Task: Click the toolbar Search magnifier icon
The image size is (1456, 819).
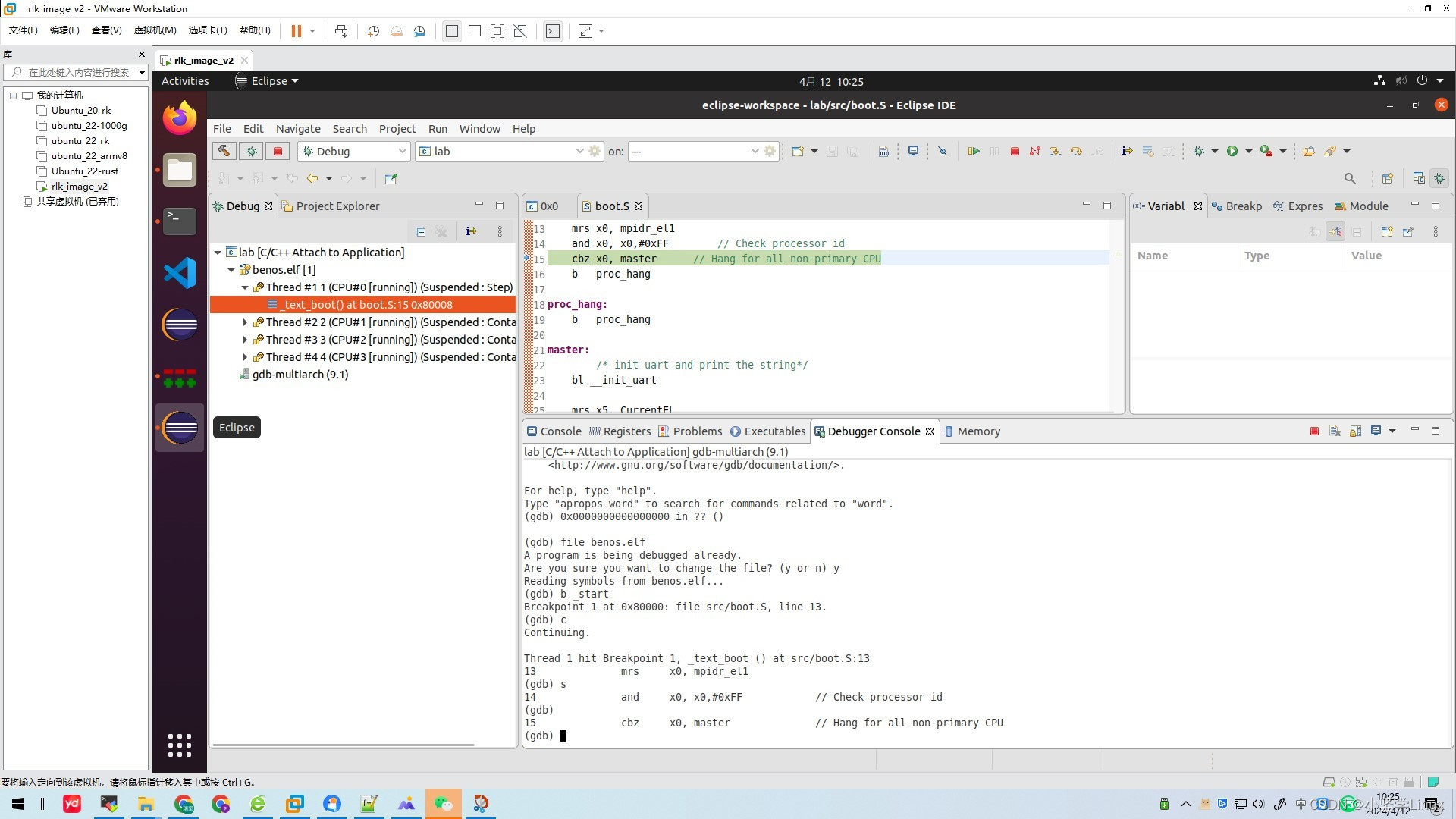Action: pyautogui.click(x=1350, y=179)
